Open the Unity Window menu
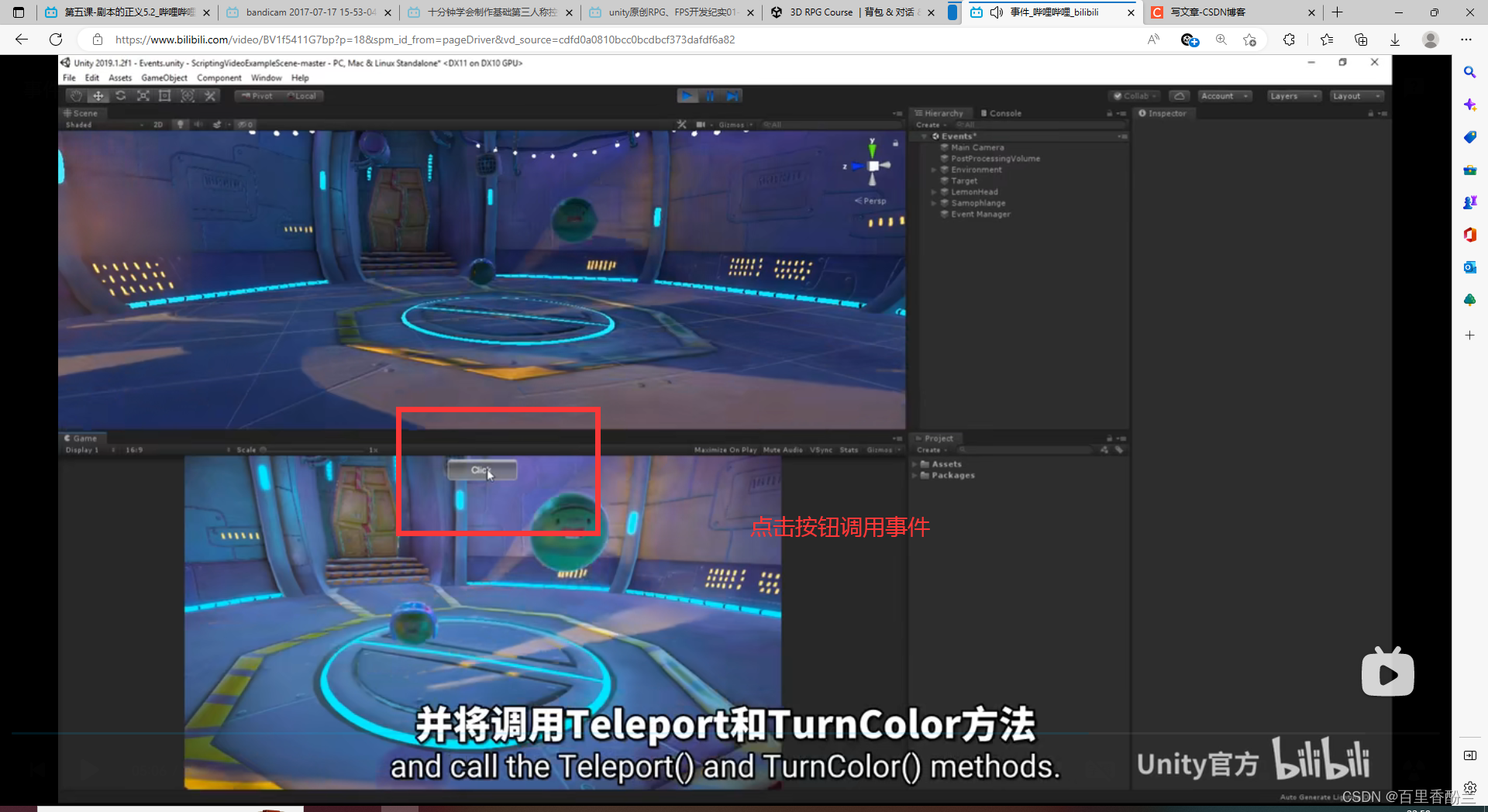 click(266, 78)
